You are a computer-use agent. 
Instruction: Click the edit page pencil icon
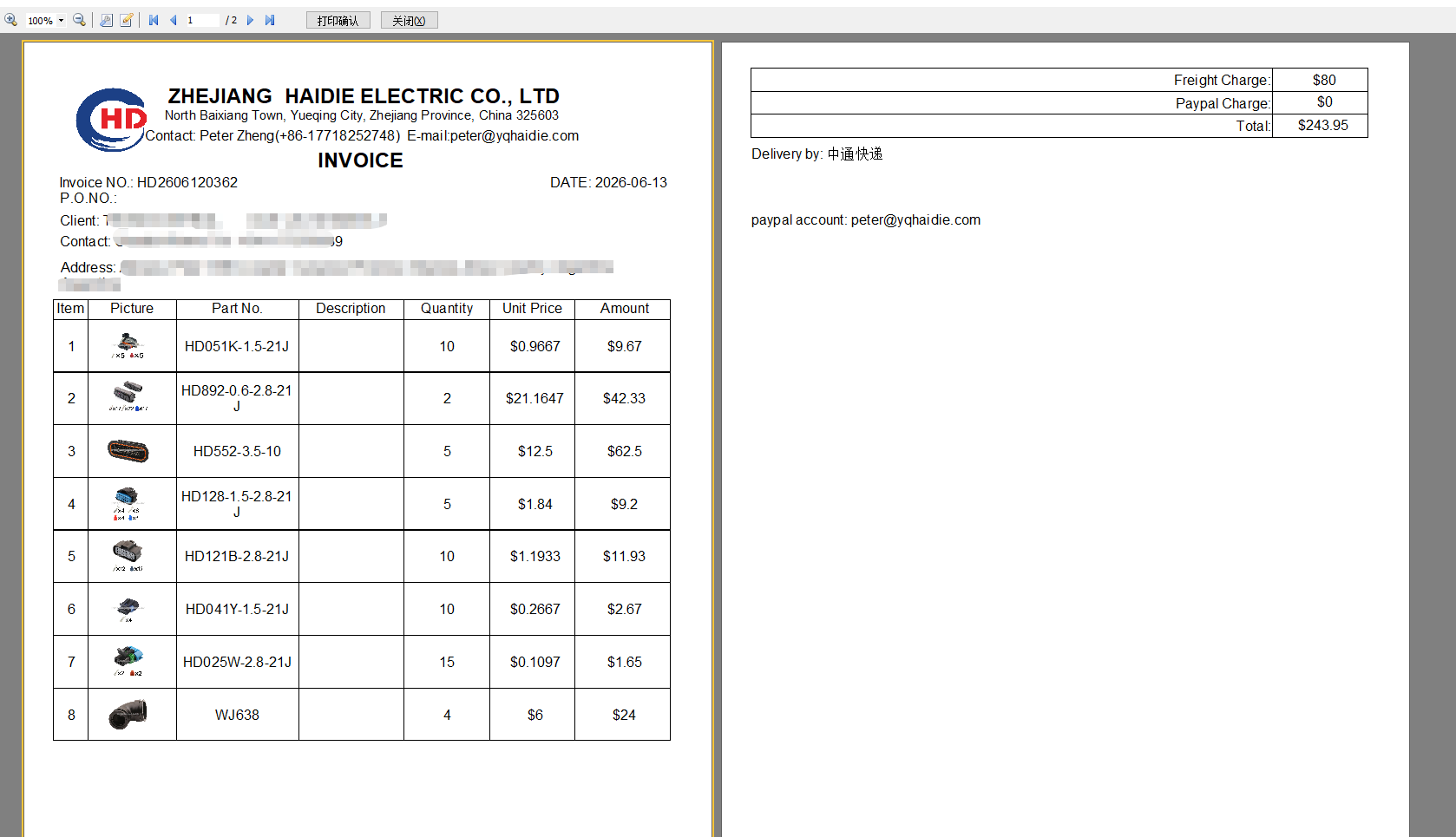click(127, 20)
